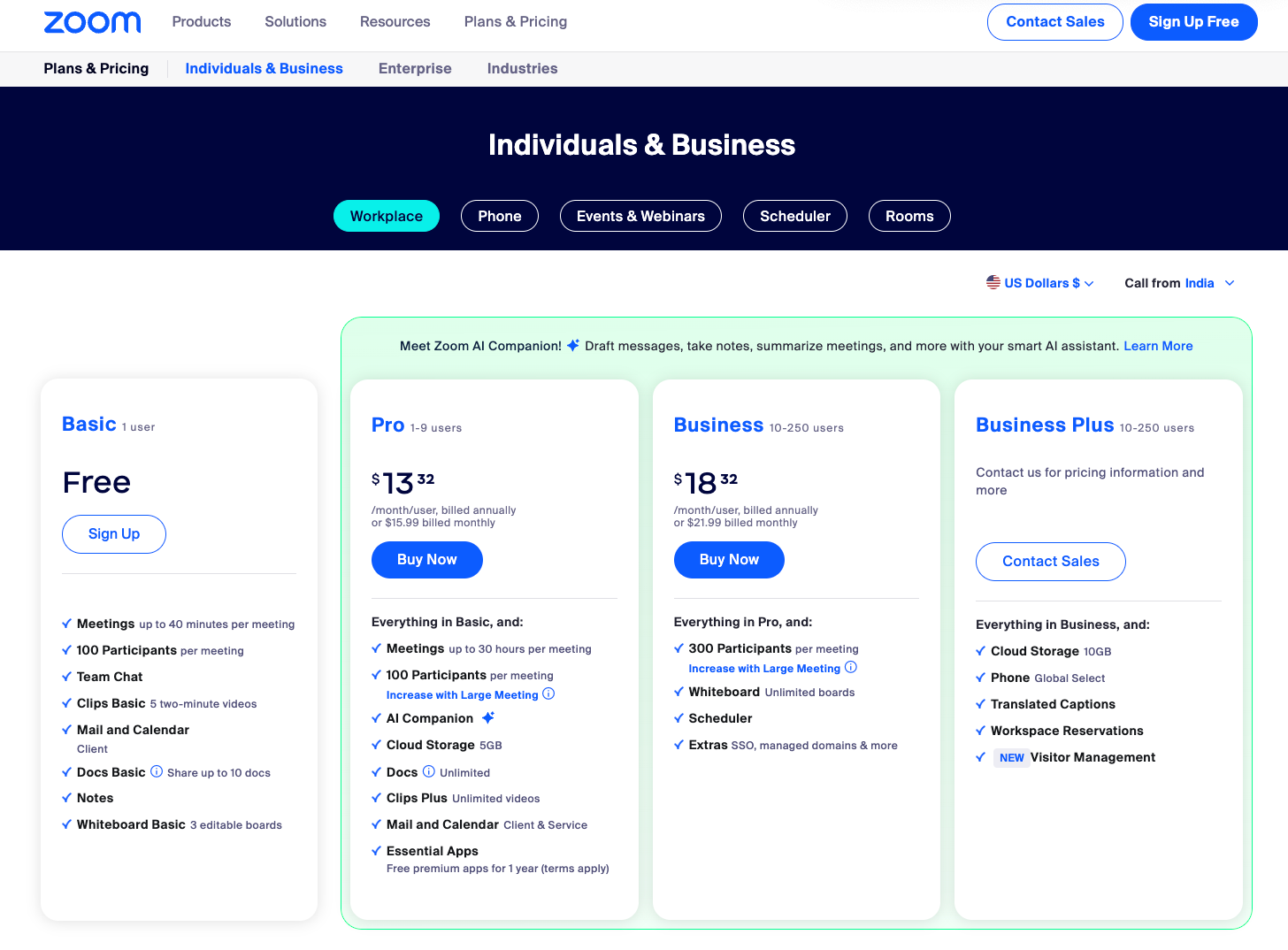This screenshot has width=1288, height=950.
Task: Click Contact Sales in Business Plus card
Action: click(1050, 562)
